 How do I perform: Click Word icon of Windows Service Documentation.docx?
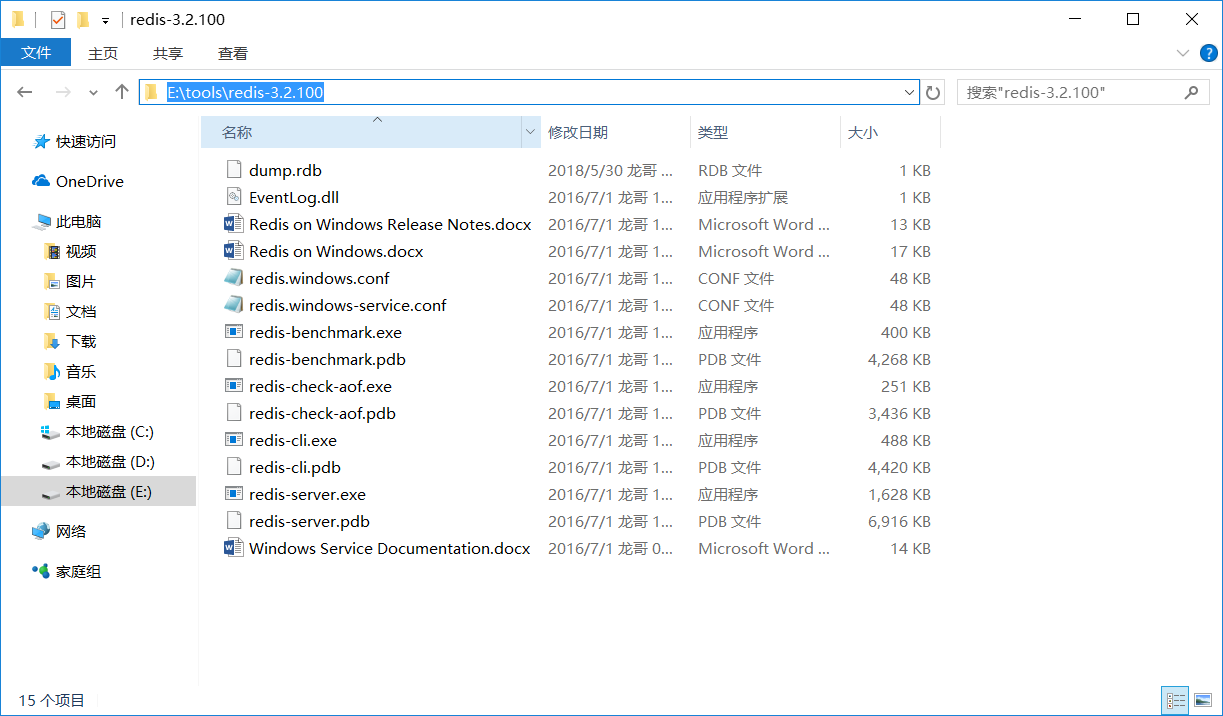point(234,548)
